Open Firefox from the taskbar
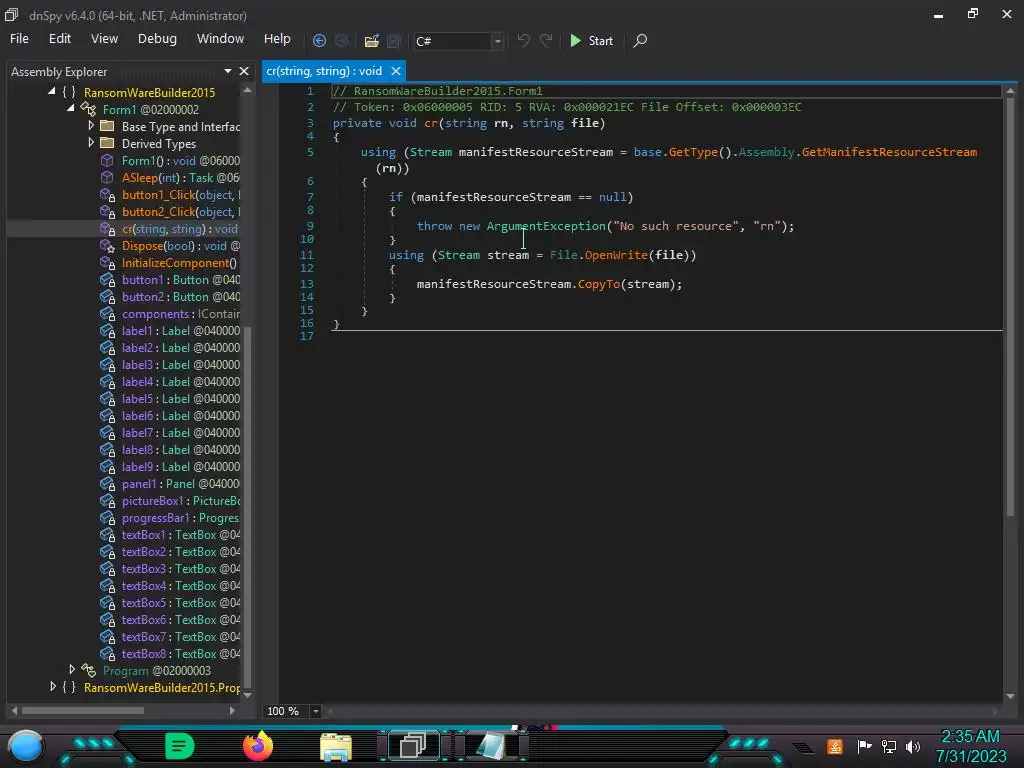The width and height of the screenshot is (1024, 768). [x=257, y=746]
